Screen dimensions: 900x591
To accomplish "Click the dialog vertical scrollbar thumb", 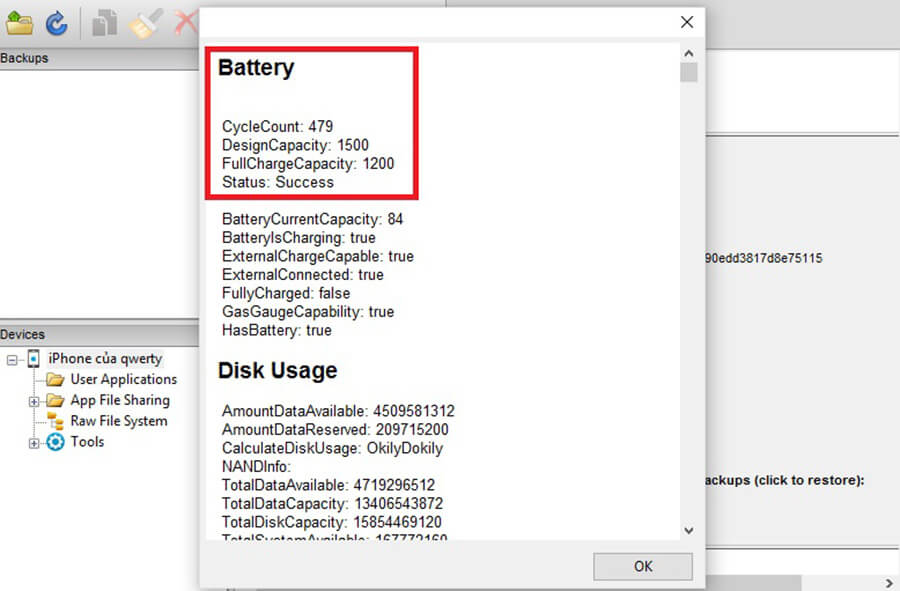I will point(688,72).
